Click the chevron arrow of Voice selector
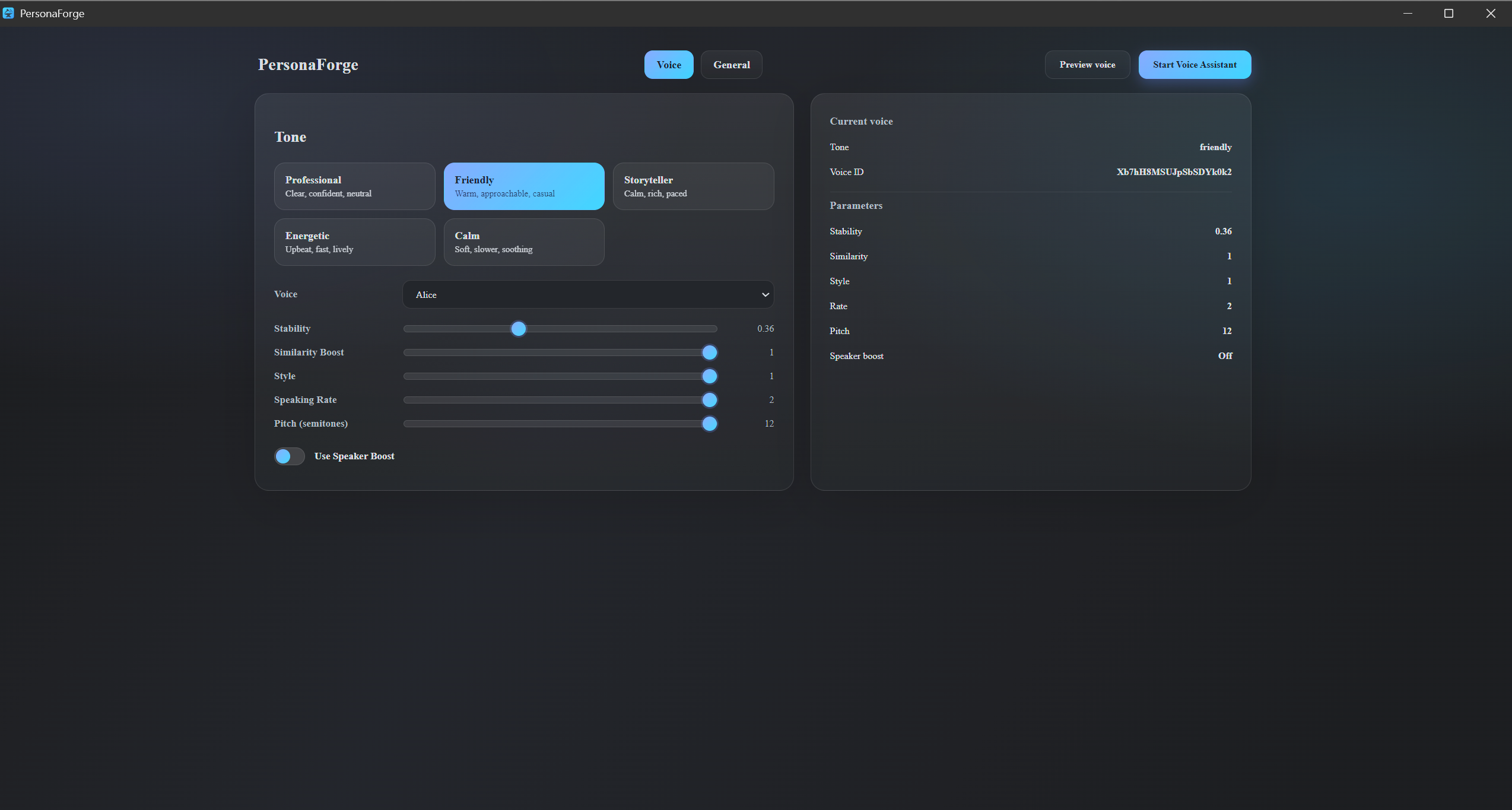 765,294
